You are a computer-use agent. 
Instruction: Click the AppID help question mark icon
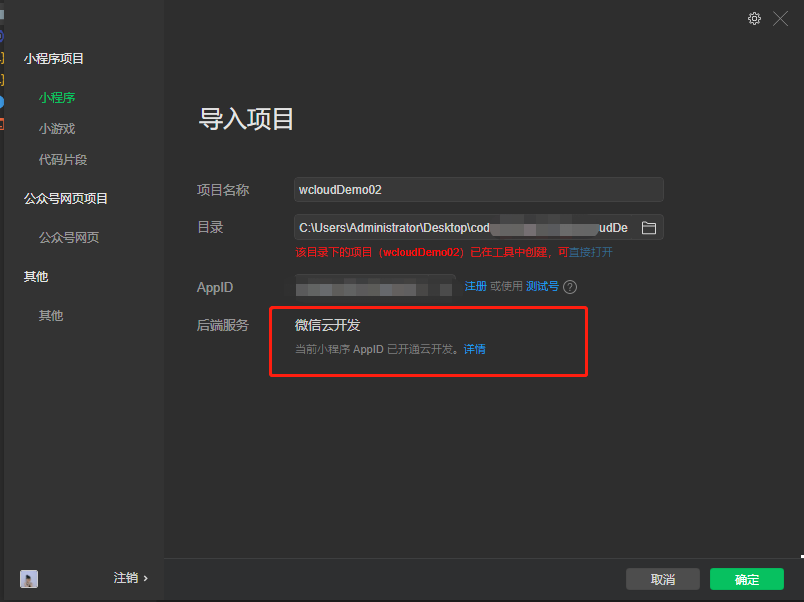point(570,287)
